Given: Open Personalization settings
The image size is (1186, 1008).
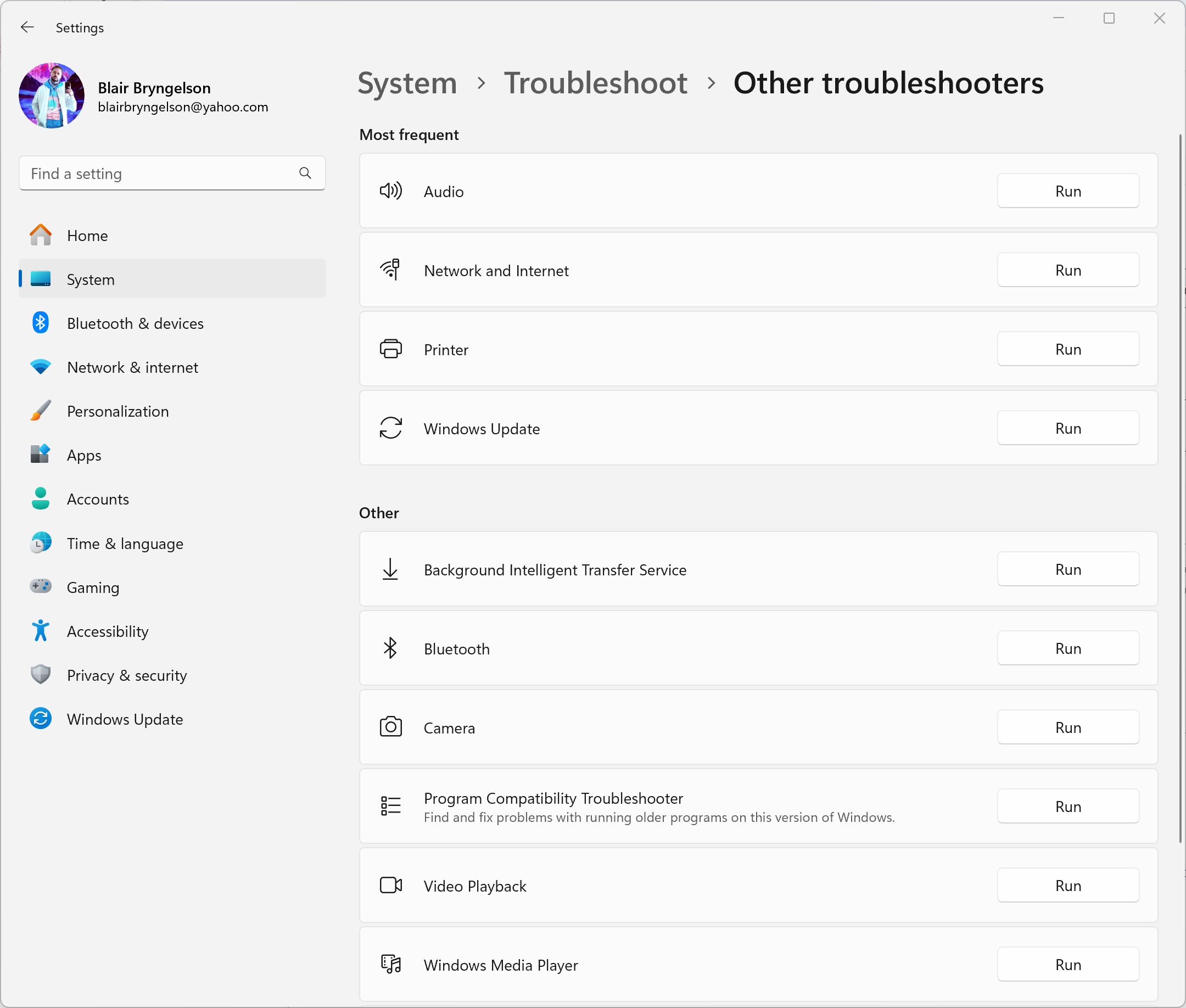Looking at the screenshot, I should (x=118, y=411).
